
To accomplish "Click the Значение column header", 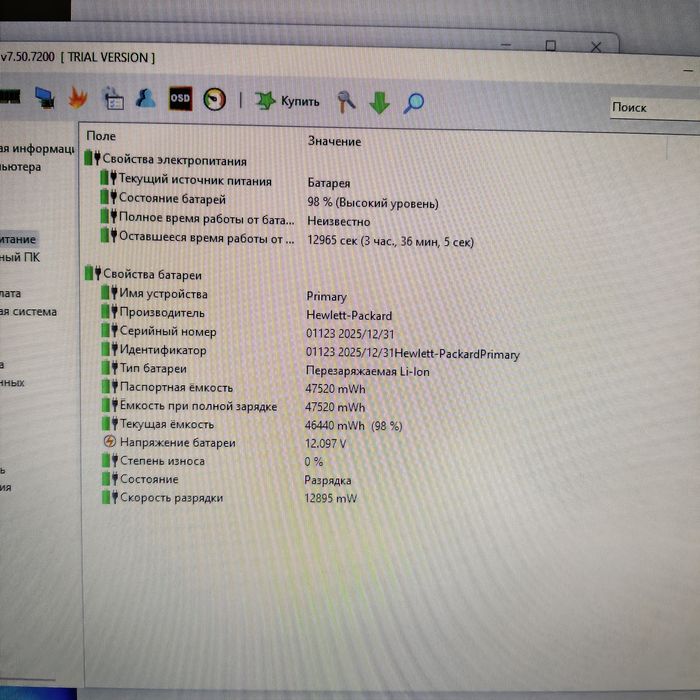I will tap(334, 142).
